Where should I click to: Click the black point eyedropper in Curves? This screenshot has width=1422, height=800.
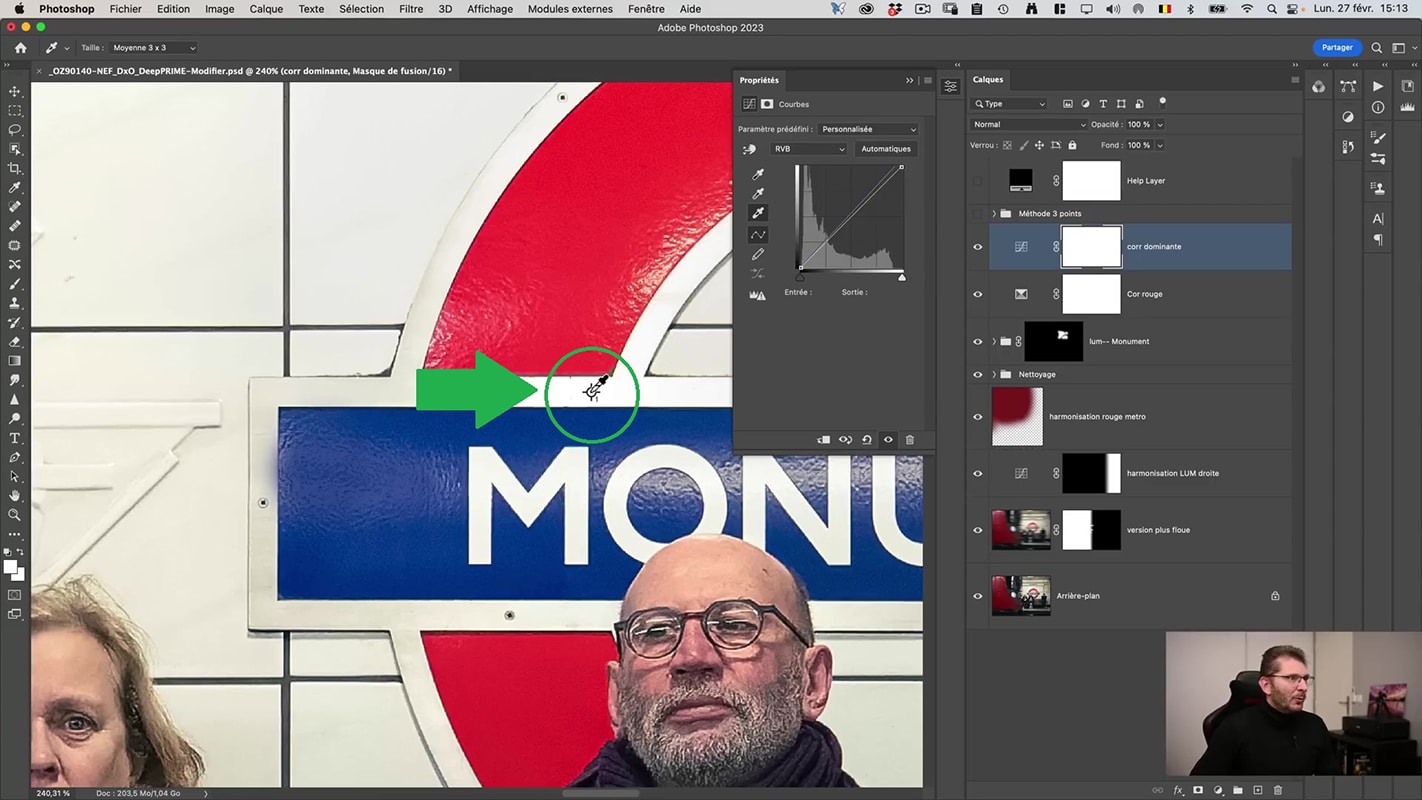[758, 174]
